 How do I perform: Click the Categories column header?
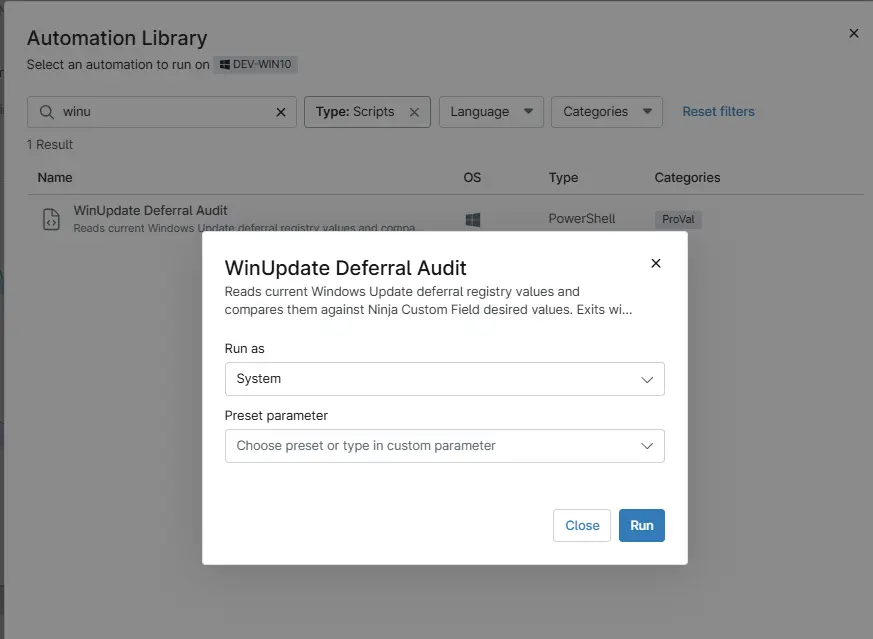pos(687,177)
